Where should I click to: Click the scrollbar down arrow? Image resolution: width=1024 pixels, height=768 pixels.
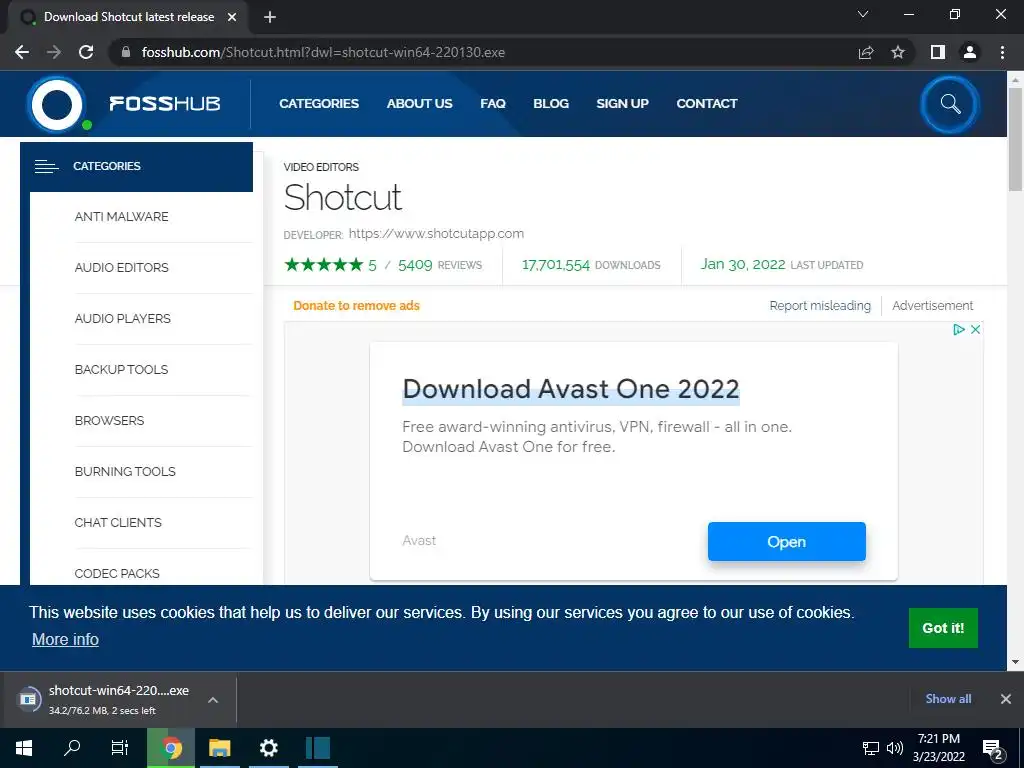(1016, 662)
